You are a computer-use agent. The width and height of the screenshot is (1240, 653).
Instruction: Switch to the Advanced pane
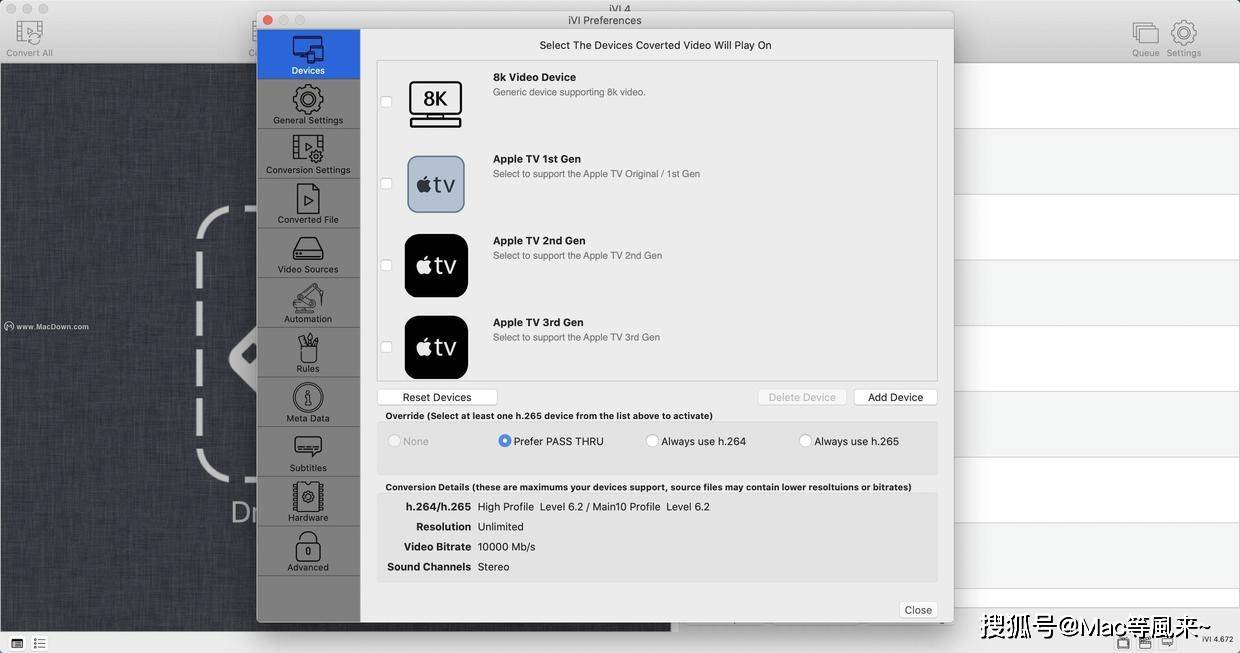[x=308, y=551]
